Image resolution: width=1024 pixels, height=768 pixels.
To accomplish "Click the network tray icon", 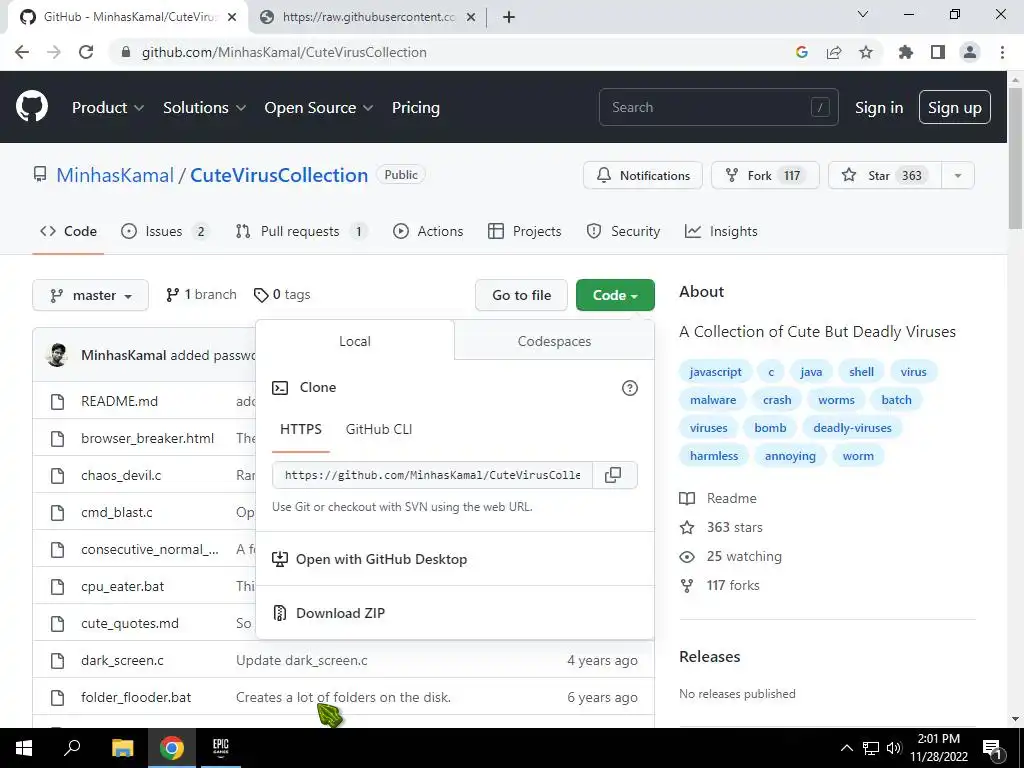I will click(x=871, y=748).
